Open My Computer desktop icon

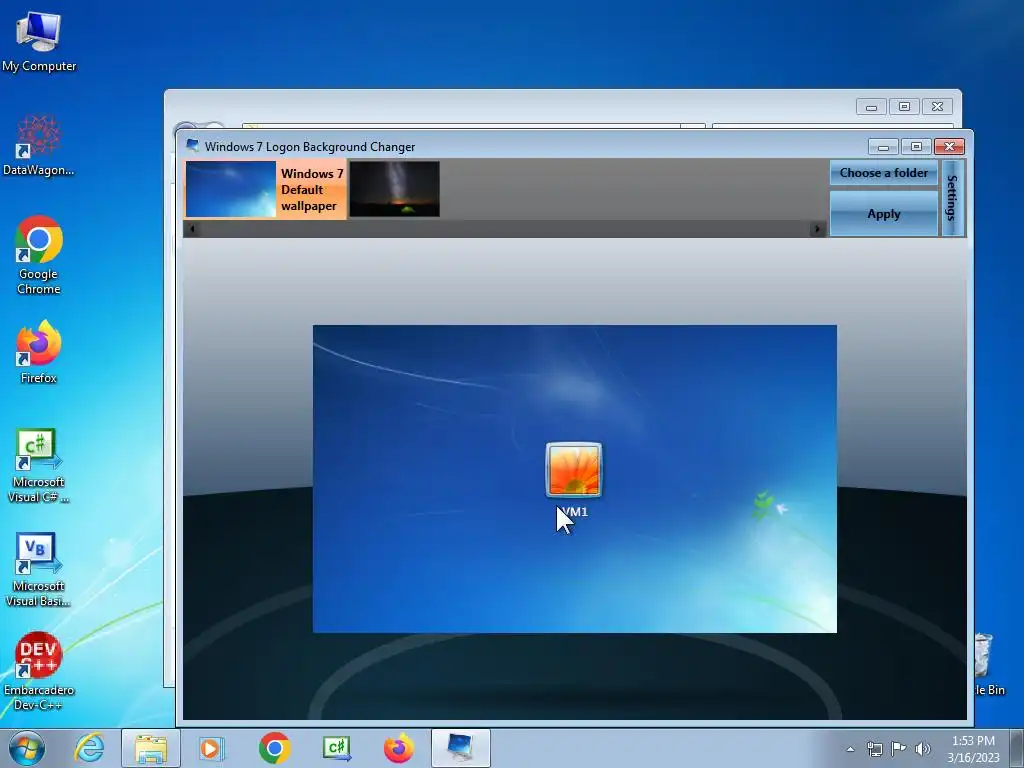coord(39,41)
